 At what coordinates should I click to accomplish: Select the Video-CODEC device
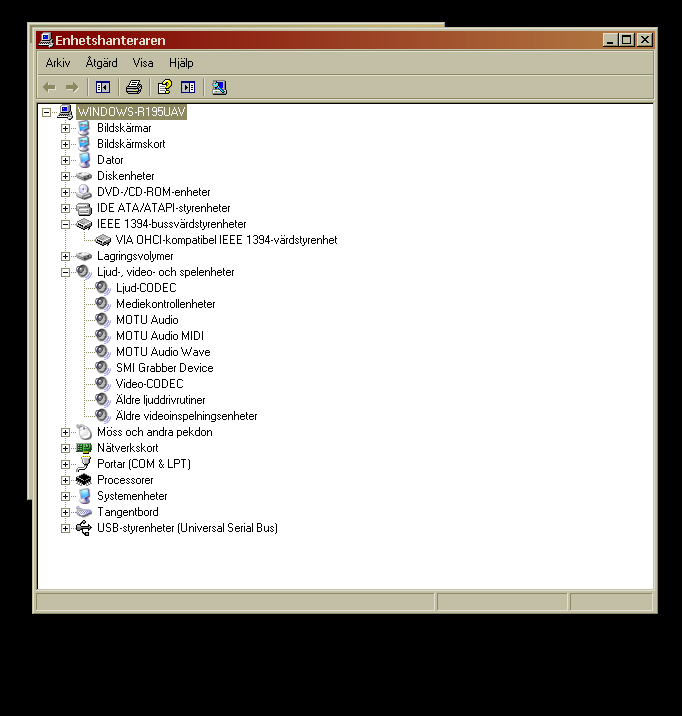point(150,384)
